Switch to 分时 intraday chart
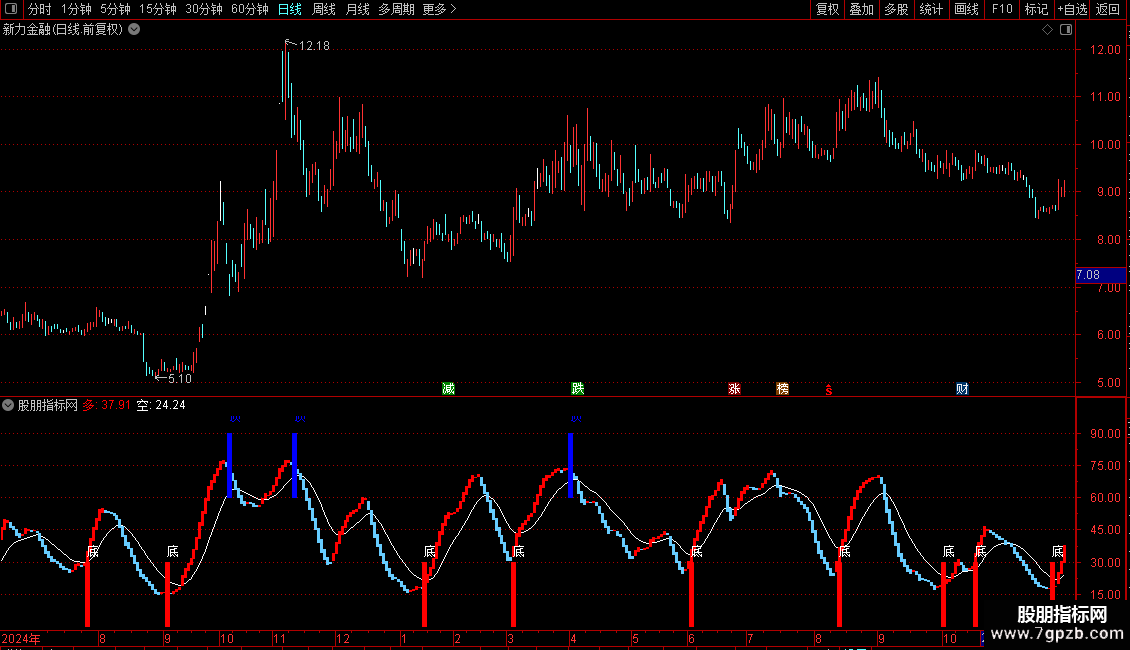1130x650 pixels. coord(40,9)
